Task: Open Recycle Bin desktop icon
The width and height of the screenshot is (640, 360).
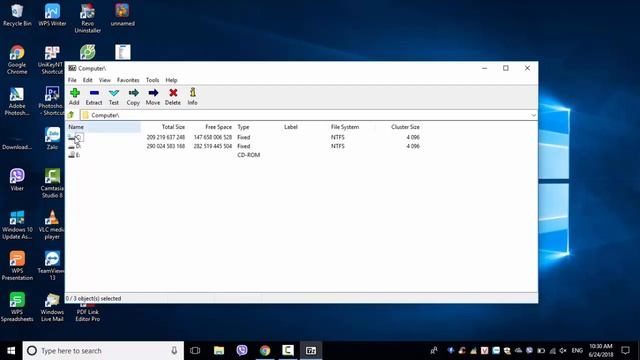Action: [x=17, y=15]
